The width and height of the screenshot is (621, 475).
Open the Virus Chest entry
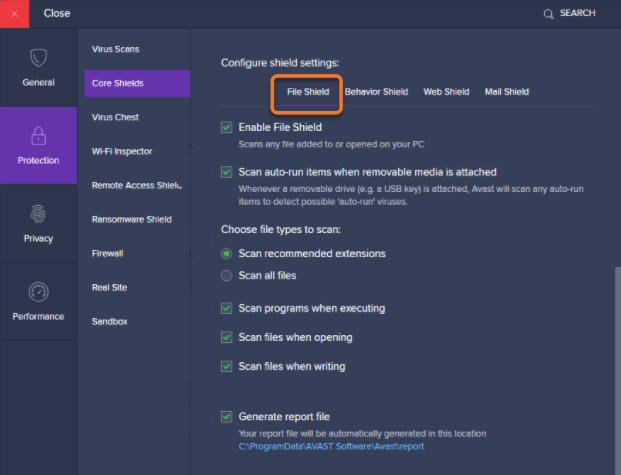tap(115, 117)
